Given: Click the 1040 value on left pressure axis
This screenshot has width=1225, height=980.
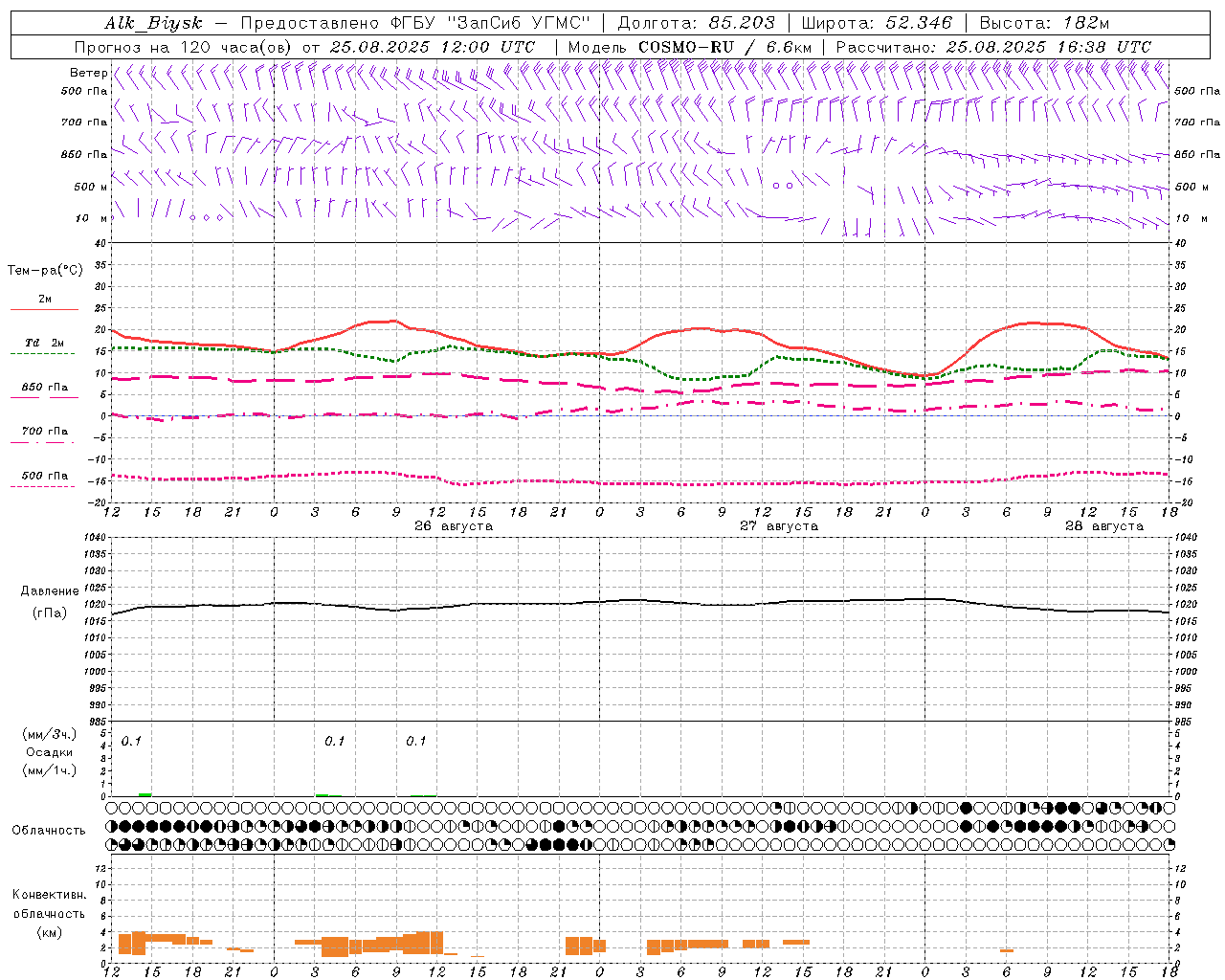Looking at the screenshot, I should (x=96, y=538).
